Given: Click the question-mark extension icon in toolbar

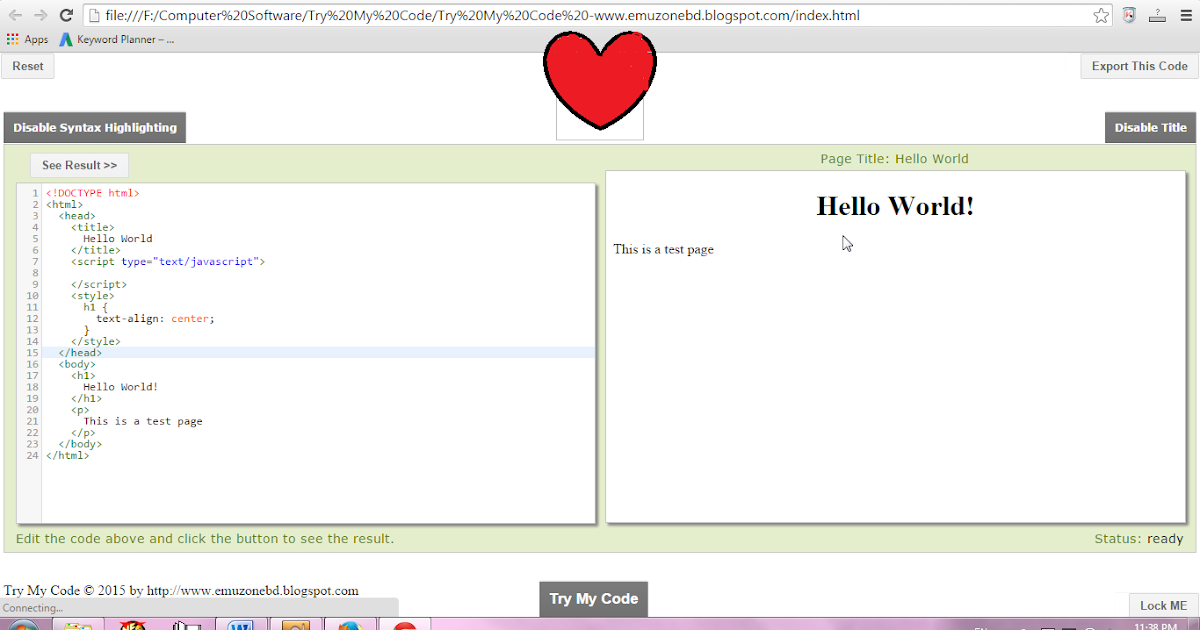Looking at the screenshot, I should 1158,16.
